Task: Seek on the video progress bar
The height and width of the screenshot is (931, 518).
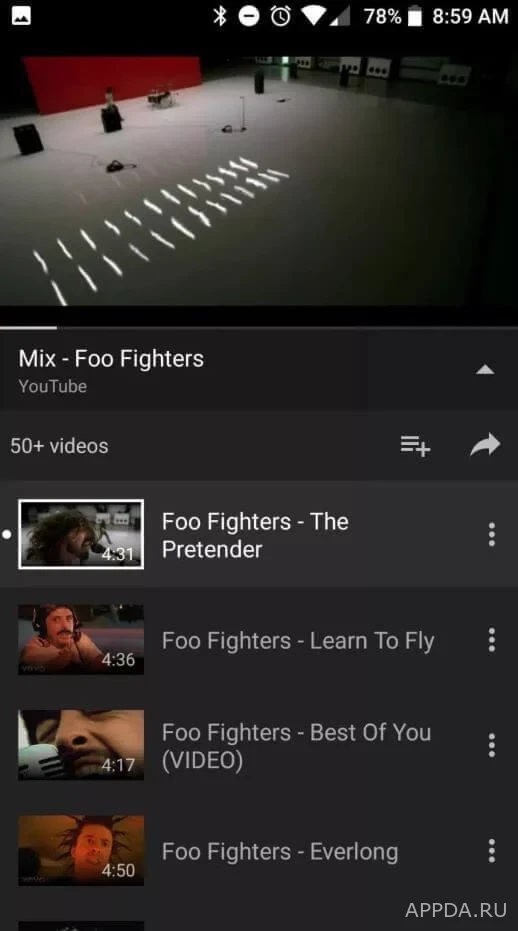Action: tap(259, 327)
